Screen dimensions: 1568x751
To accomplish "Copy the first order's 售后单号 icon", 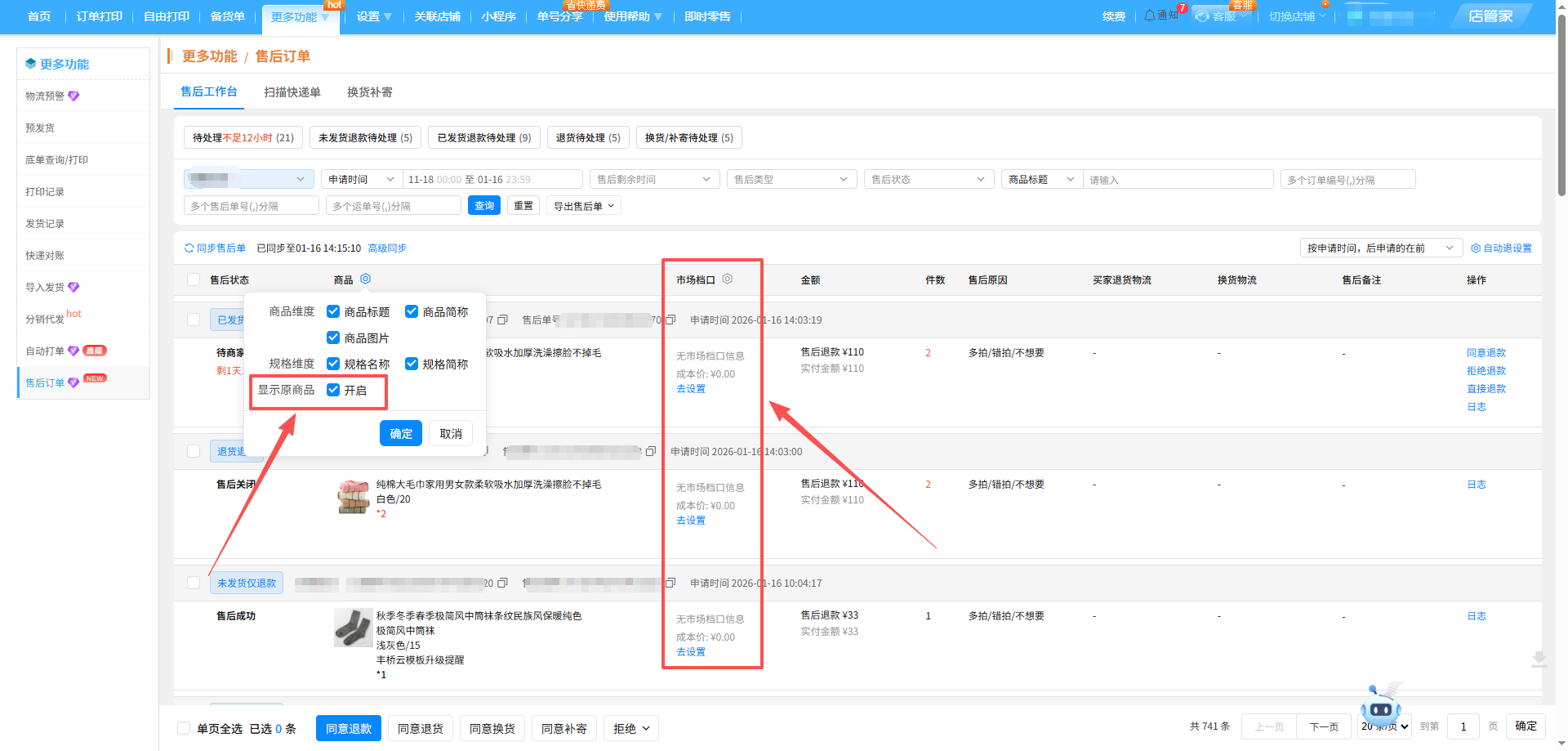I will click(x=670, y=320).
